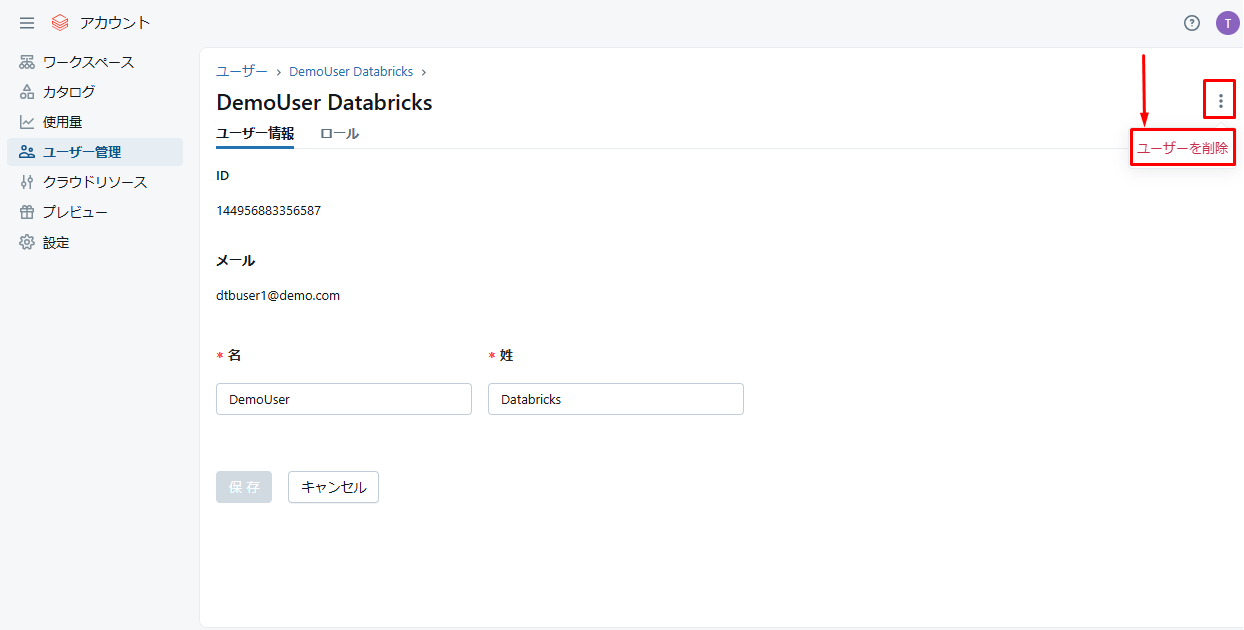Screen dimensions: 1244x630
Task: Open the three-dot kebab menu
Action: pos(1220,100)
